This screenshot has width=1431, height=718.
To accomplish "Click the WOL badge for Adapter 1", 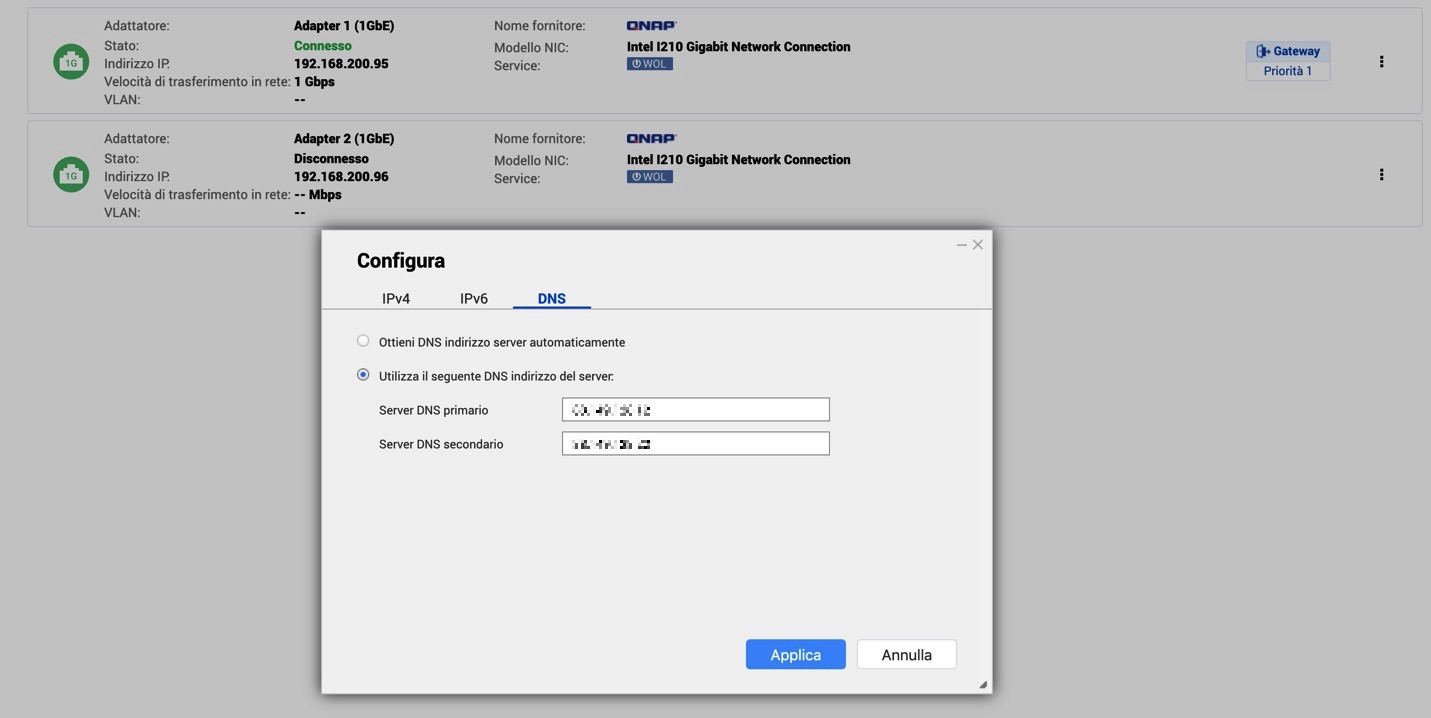I will [x=649, y=64].
